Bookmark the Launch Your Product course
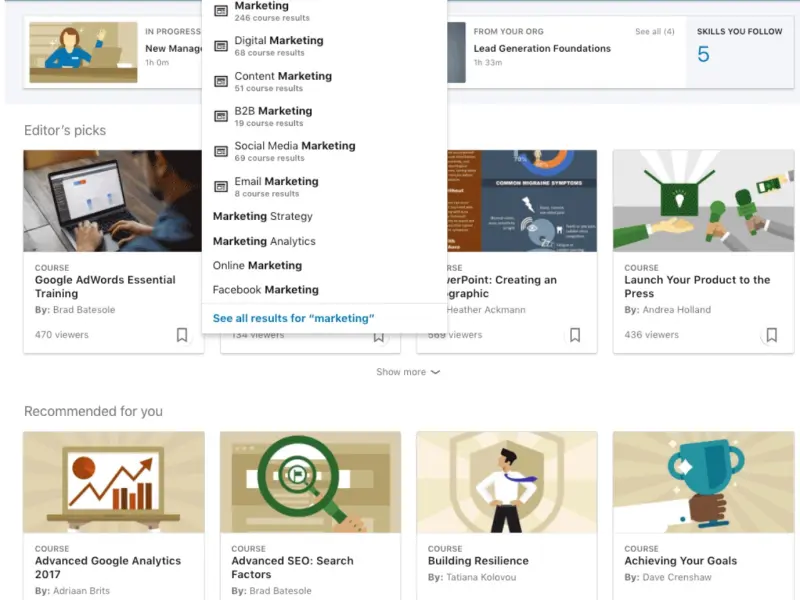Viewport: 800px width, 600px height. pos(771,335)
